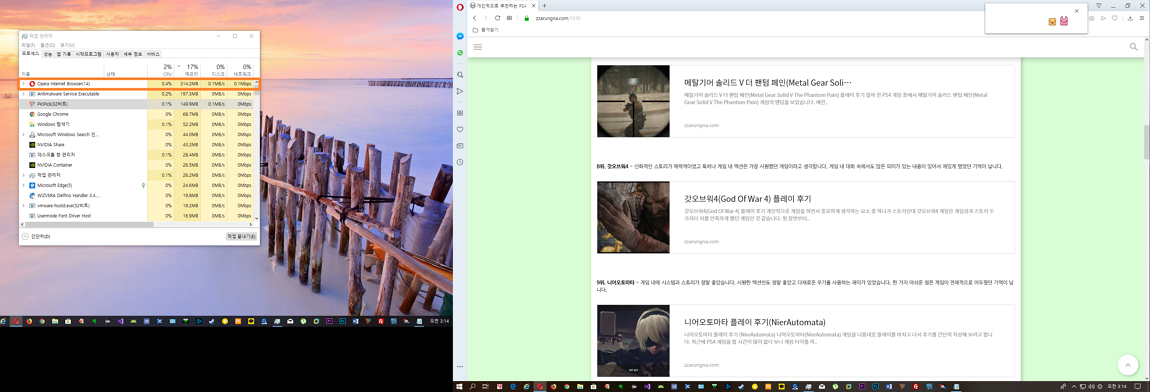Viewport: 1150px width, 392px height.
Task: Sort processes by CPU column header
Action: coord(161,70)
